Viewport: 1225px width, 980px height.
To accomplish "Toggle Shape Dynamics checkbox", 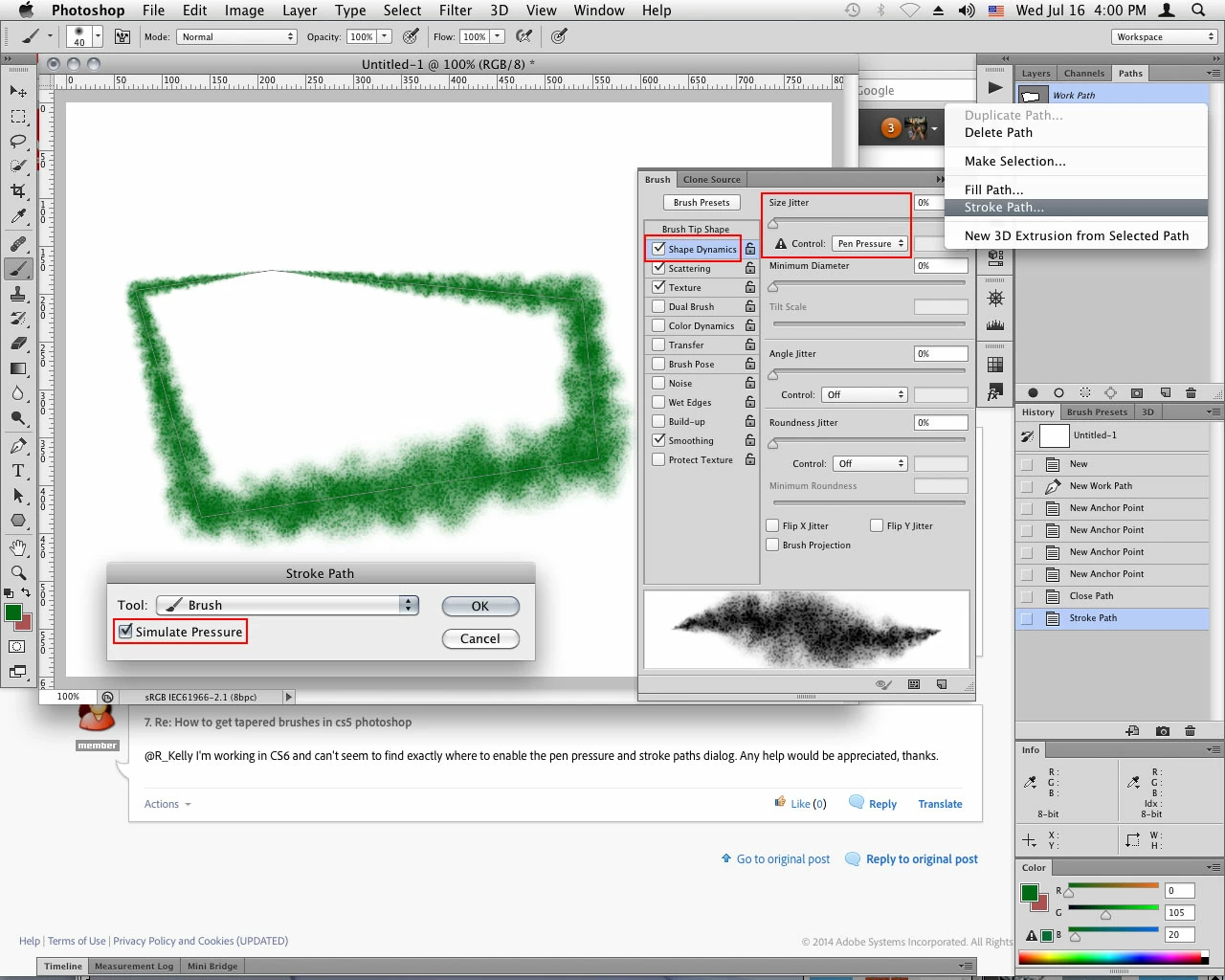I will (658, 249).
